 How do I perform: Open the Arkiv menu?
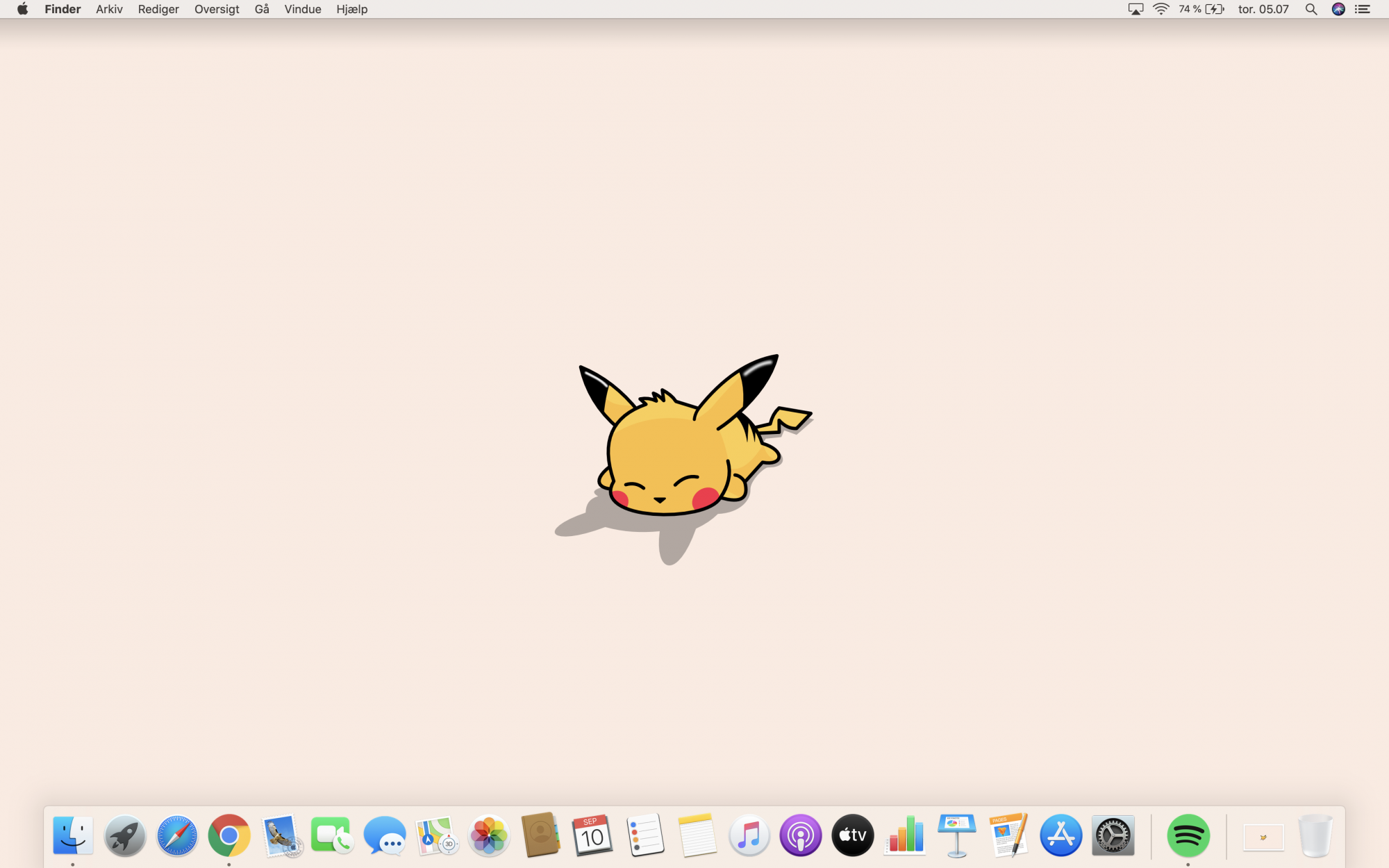coord(109,9)
